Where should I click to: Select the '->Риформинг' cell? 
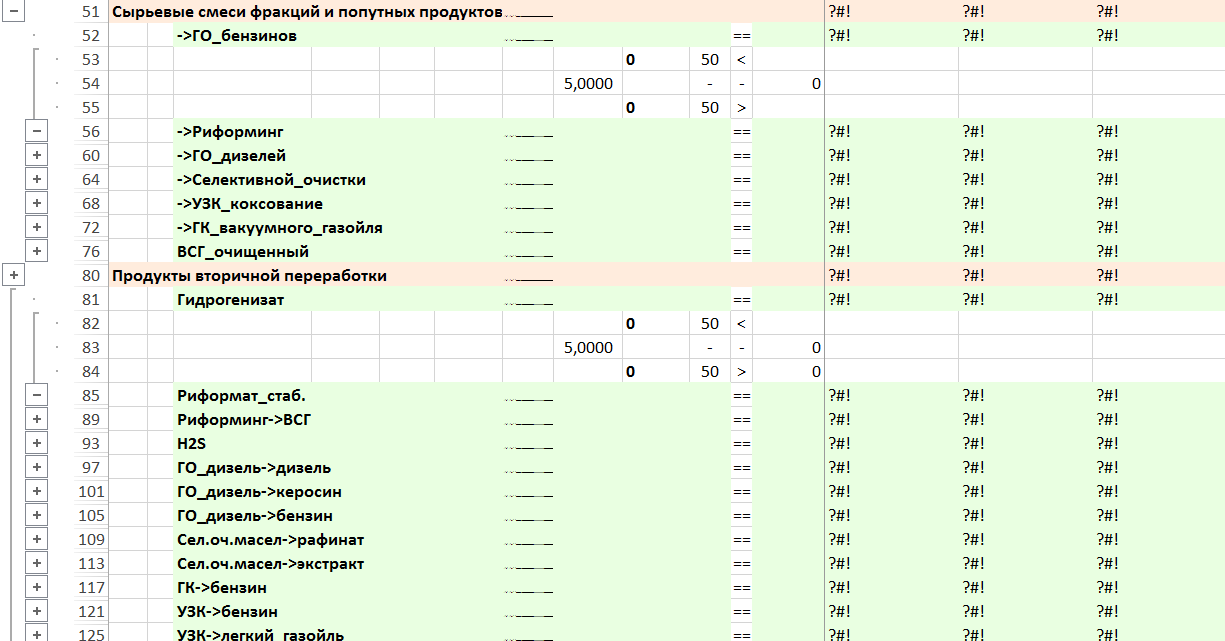[230, 132]
